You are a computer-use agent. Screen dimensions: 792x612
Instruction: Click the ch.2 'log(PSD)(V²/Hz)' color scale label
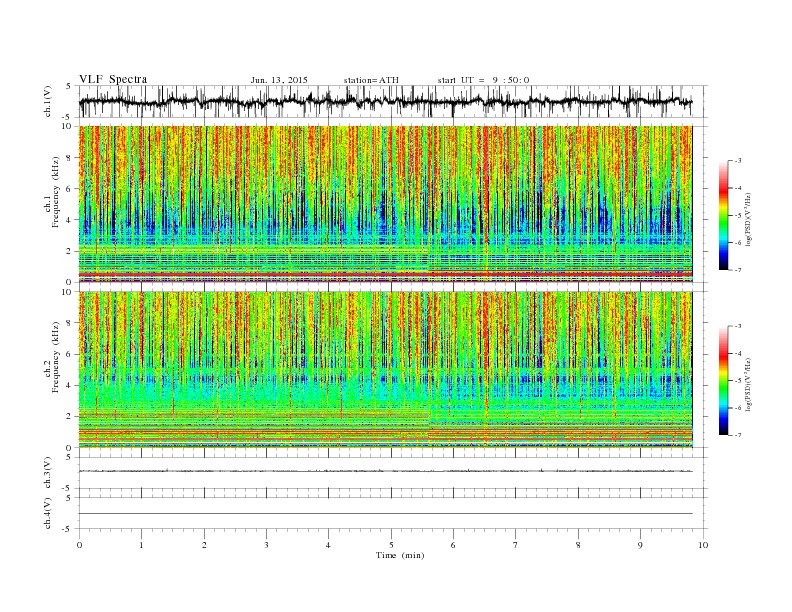point(749,384)
